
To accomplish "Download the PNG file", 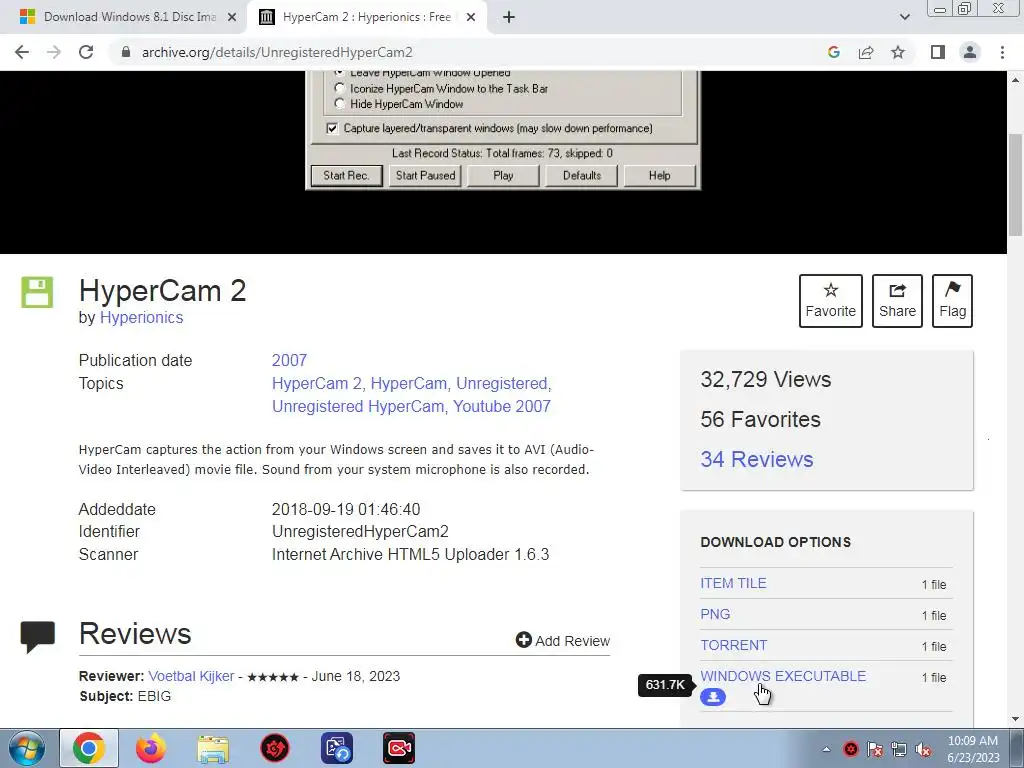I will 715,614.
